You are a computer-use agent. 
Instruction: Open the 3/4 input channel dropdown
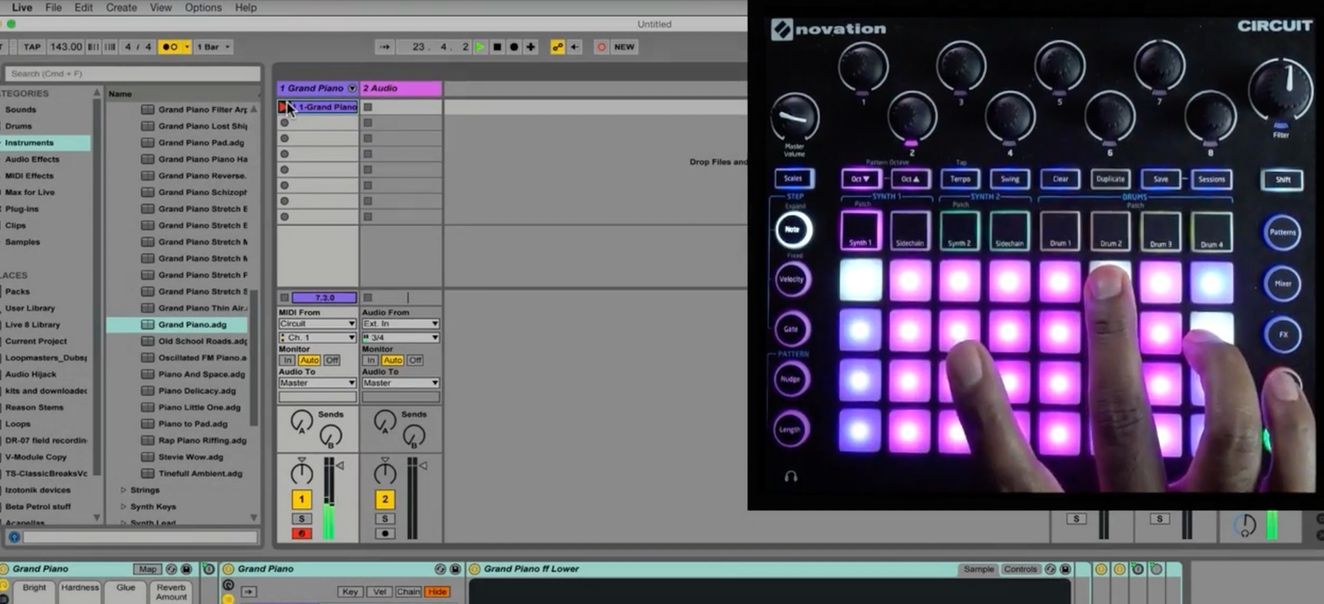[x=400, y=338]
